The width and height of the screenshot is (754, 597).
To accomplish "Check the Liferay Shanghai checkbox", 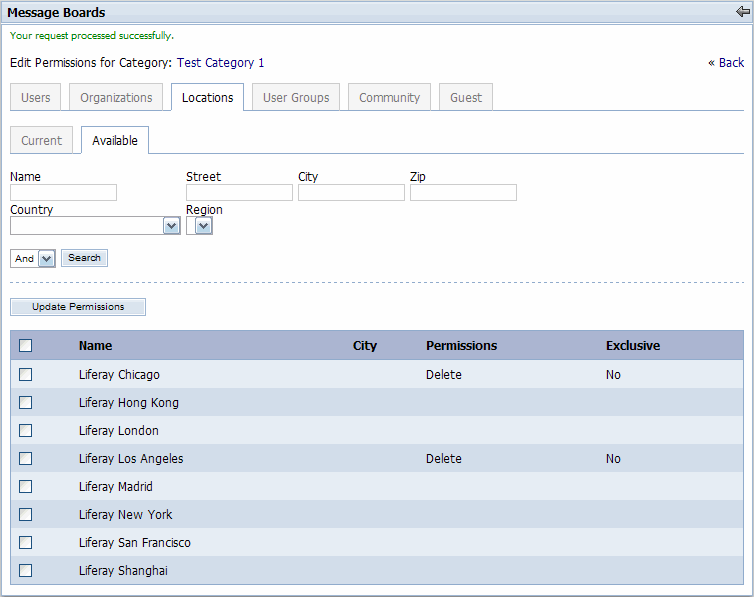I will click(26, 571).
